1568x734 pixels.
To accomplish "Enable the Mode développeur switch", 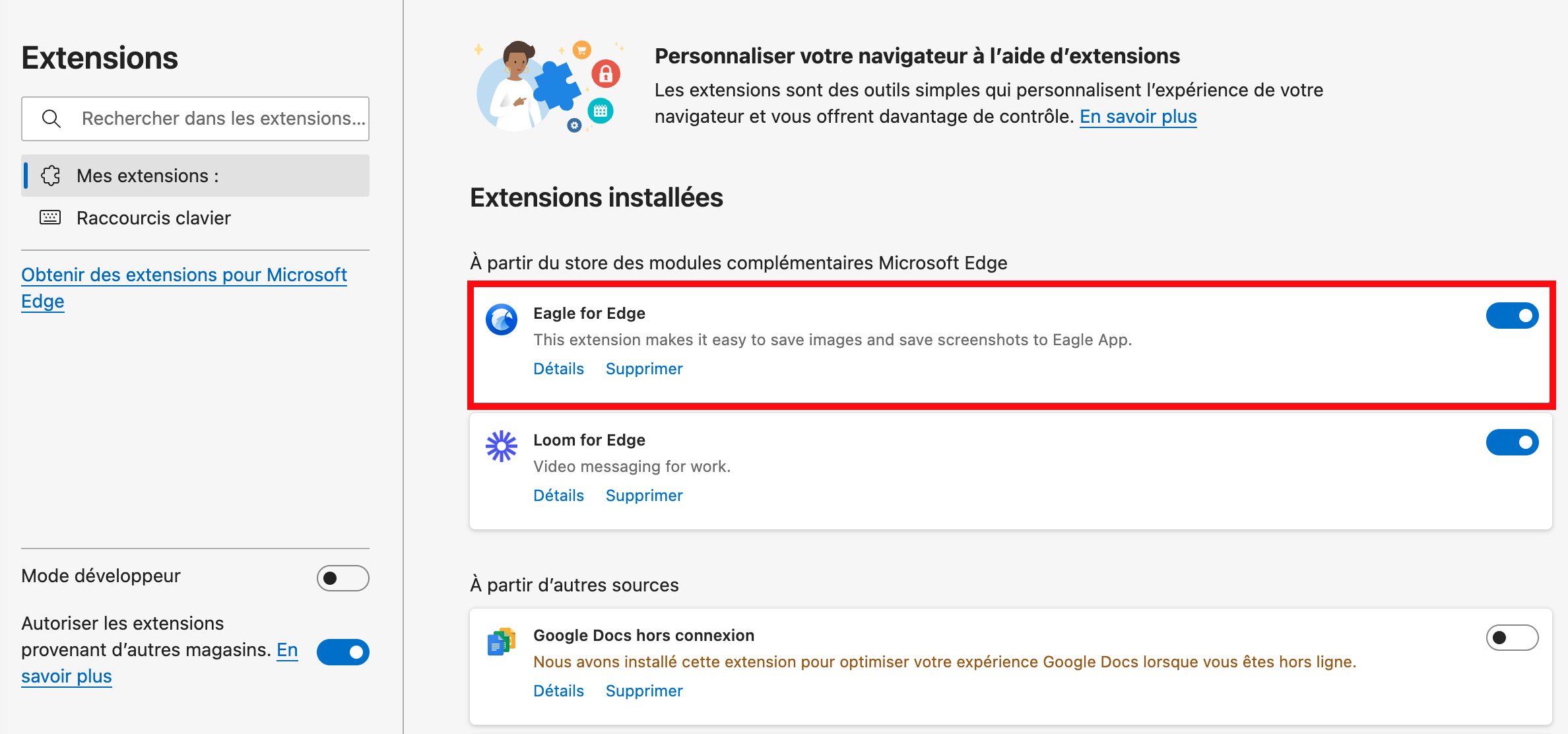I will (x=343, y=578).
